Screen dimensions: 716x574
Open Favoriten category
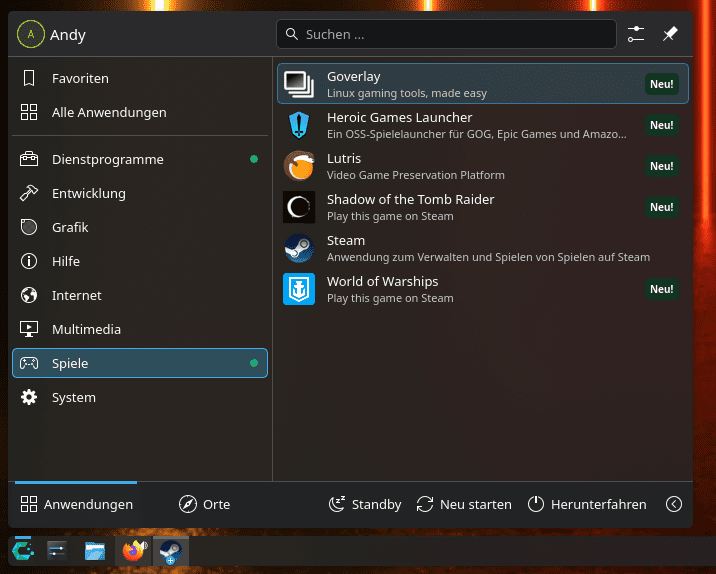(140, 79)
